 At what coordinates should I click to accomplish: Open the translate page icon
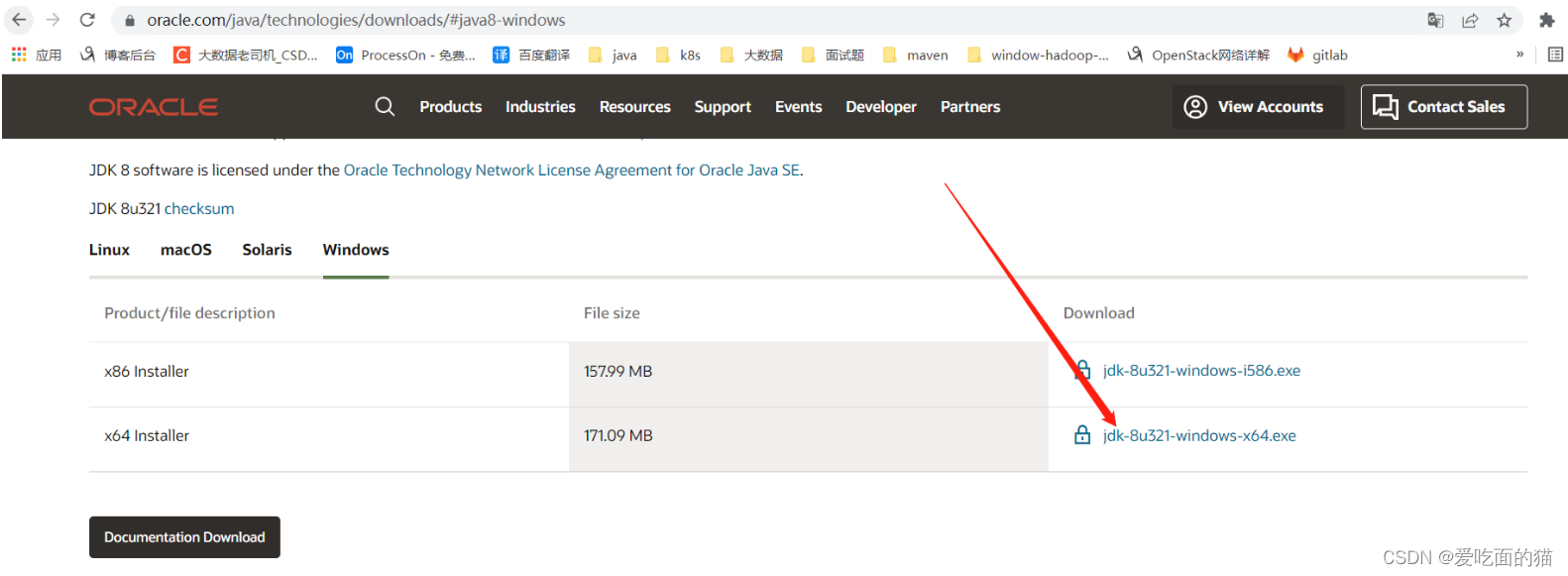[x=1435, y=20]
